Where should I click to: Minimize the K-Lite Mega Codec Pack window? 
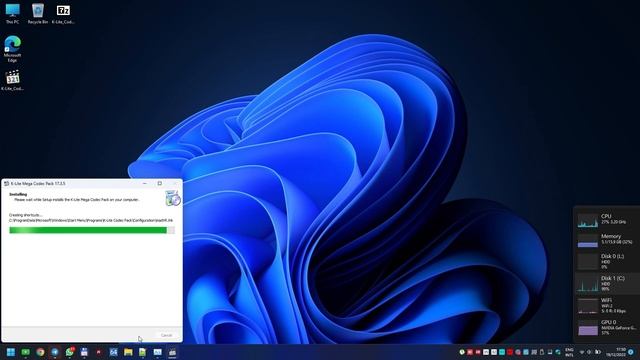144,183
